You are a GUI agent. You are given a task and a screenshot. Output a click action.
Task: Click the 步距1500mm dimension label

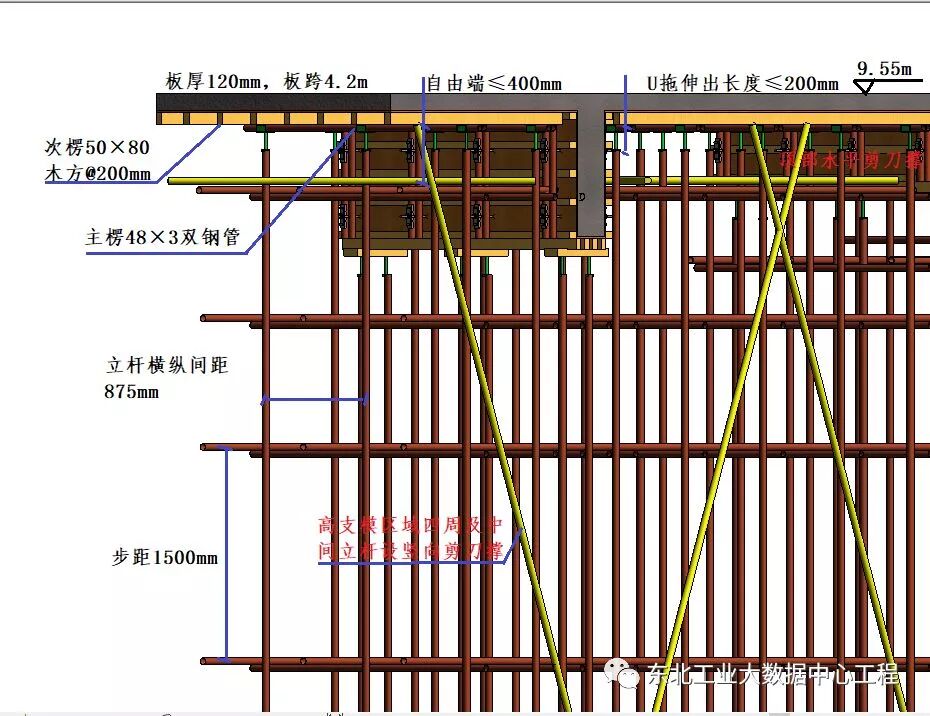click(166, 557)
